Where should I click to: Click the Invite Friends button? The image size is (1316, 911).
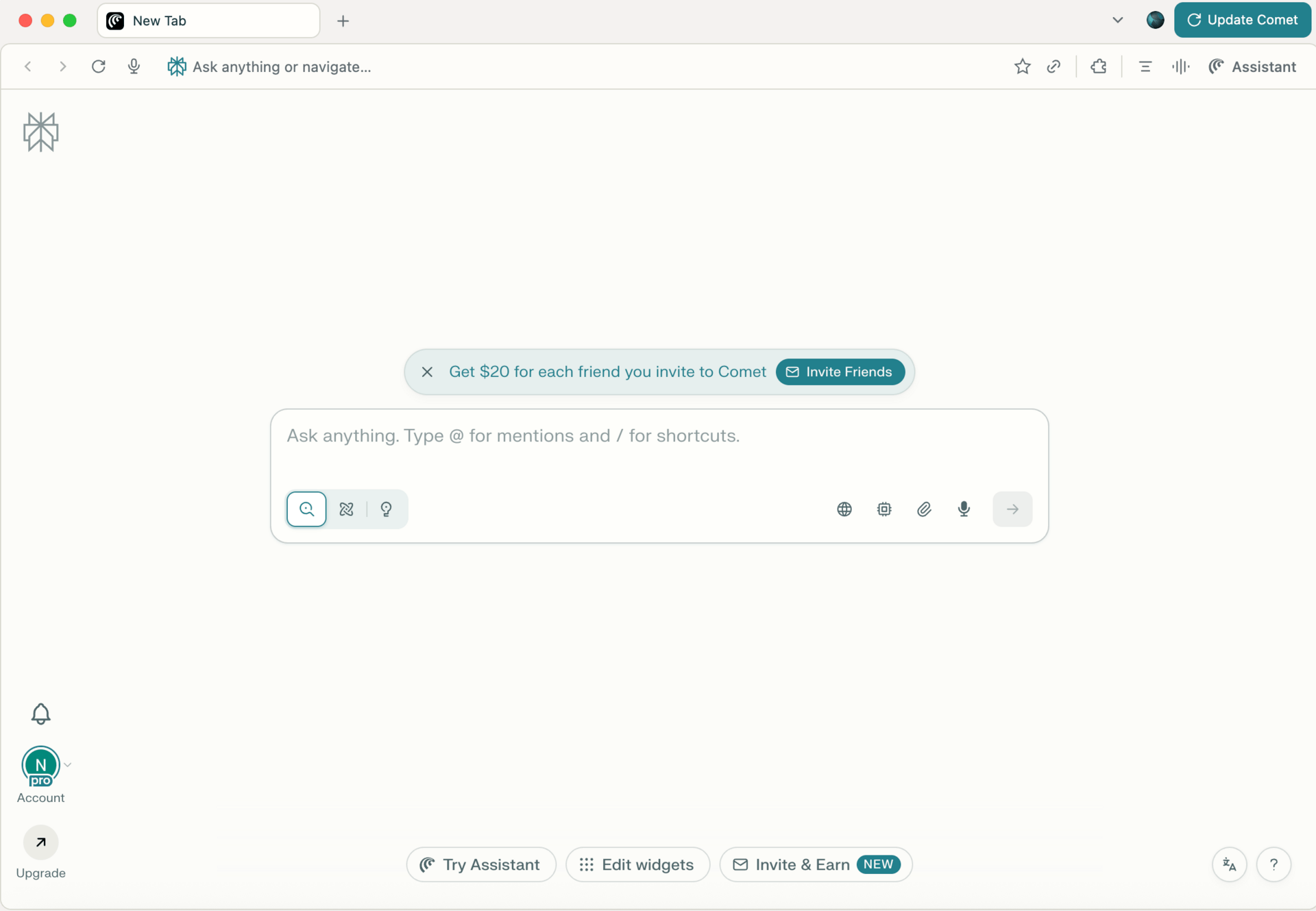[x=840, y=372]
